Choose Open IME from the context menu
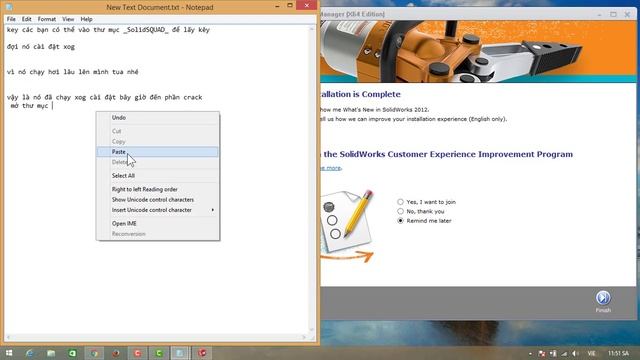 [158, 223]
